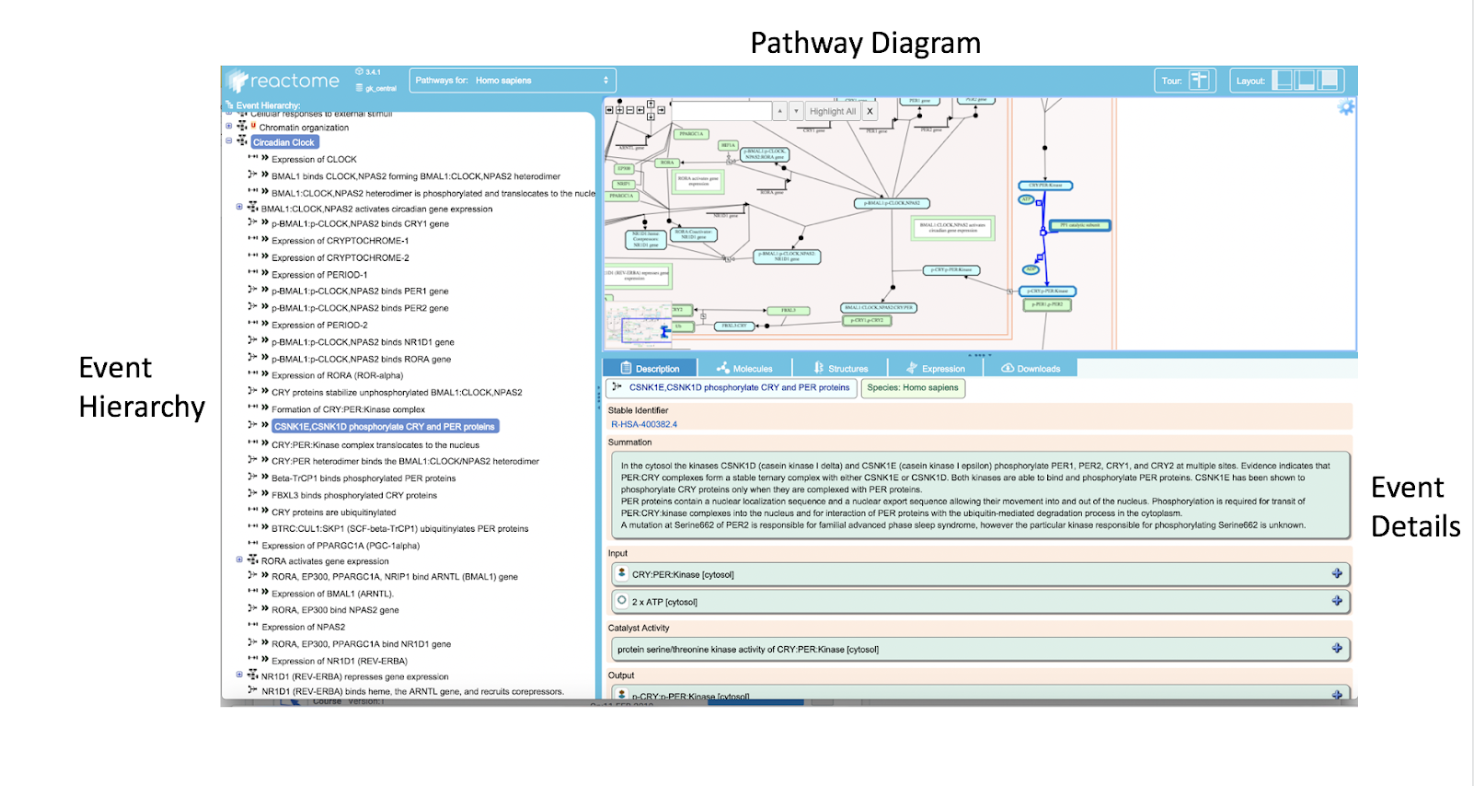Screen dimensions: 1474x786
Task: Expand NR1D1 (REV-ERBA) represses gene expression
Action: pos(239,675)
